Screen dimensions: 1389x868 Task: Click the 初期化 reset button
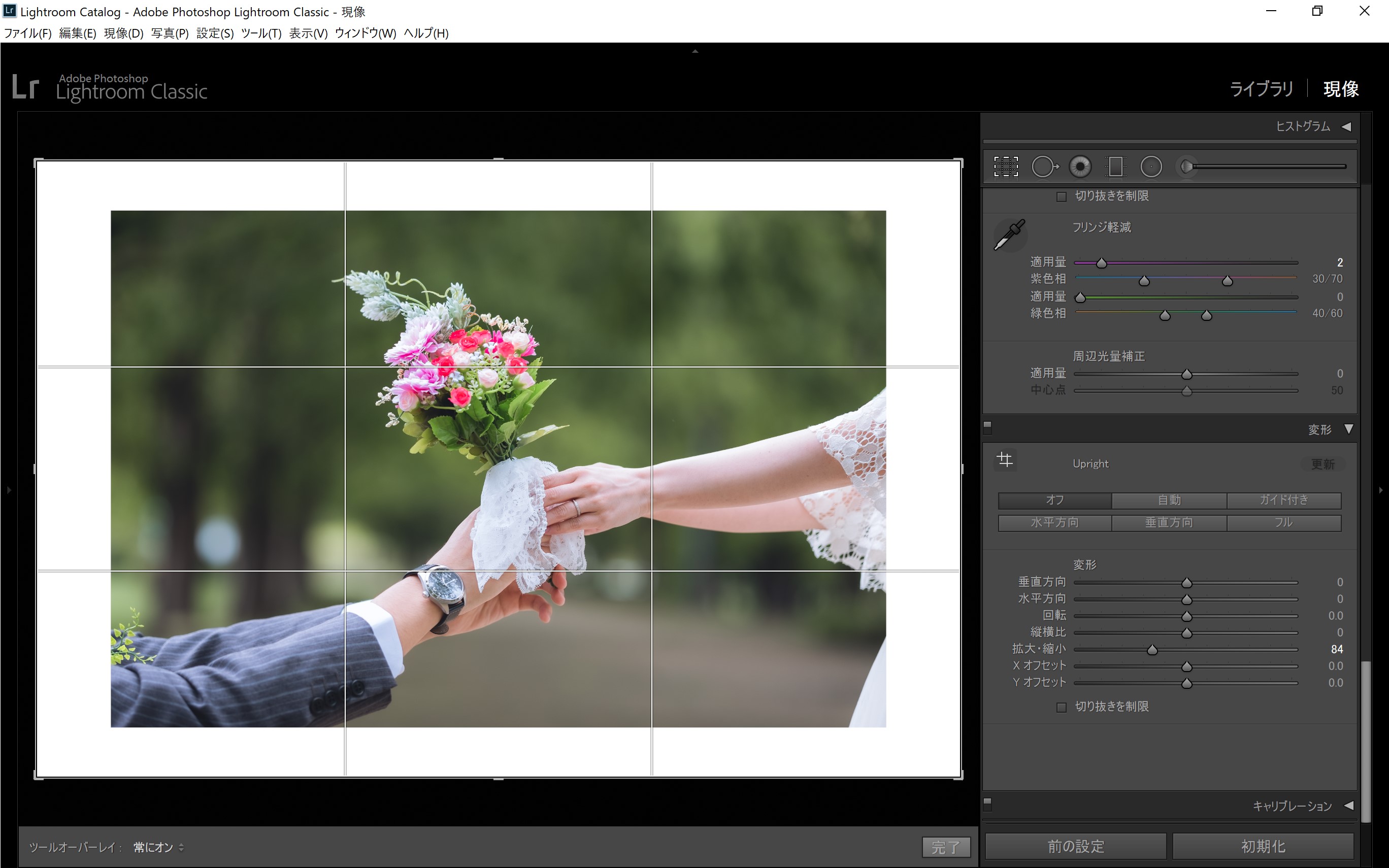(1263, 846)
